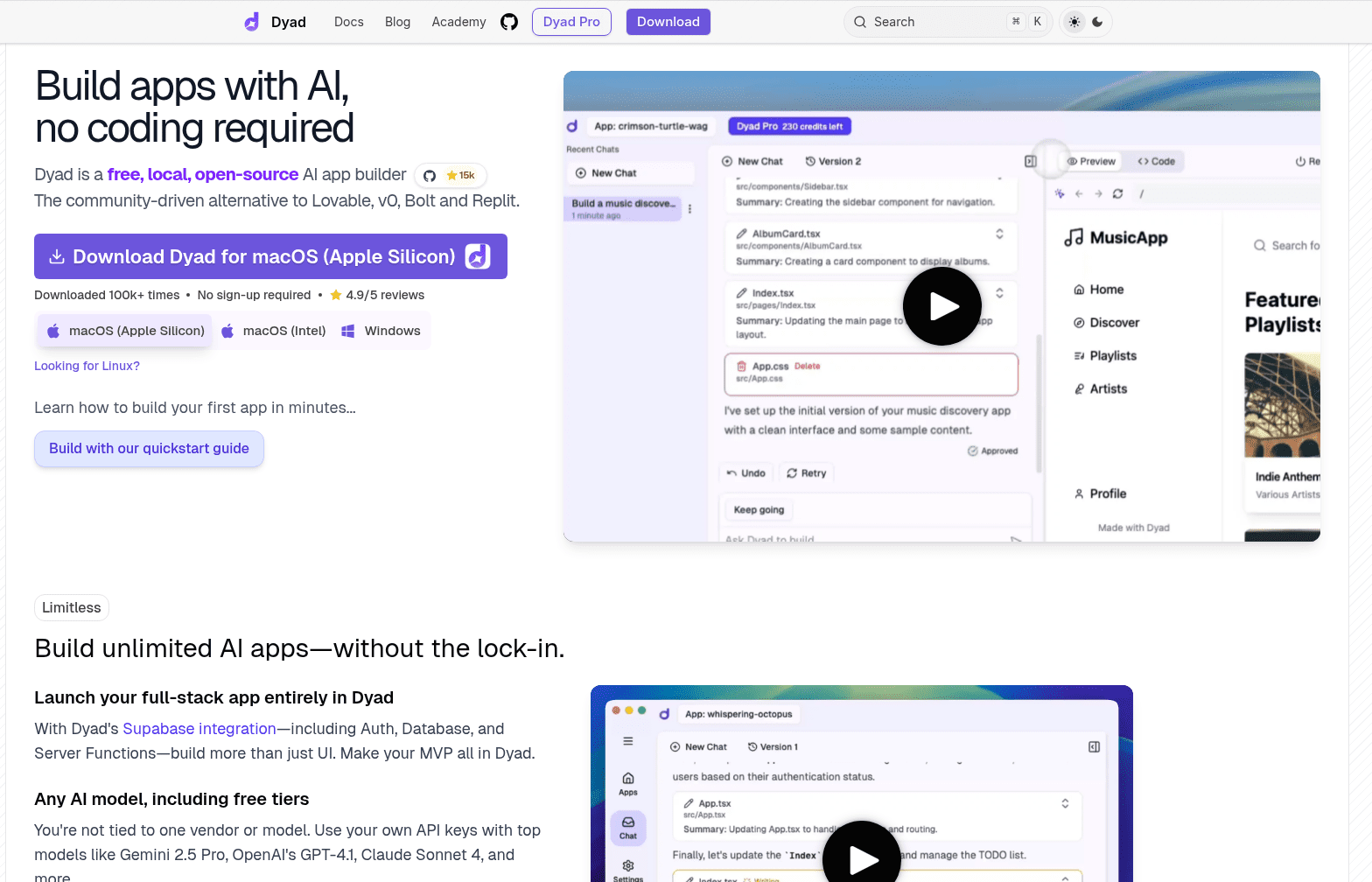Open Build with our quickstart guide
This screenshot has width=1372, height=882.
[x=149, y=449]
